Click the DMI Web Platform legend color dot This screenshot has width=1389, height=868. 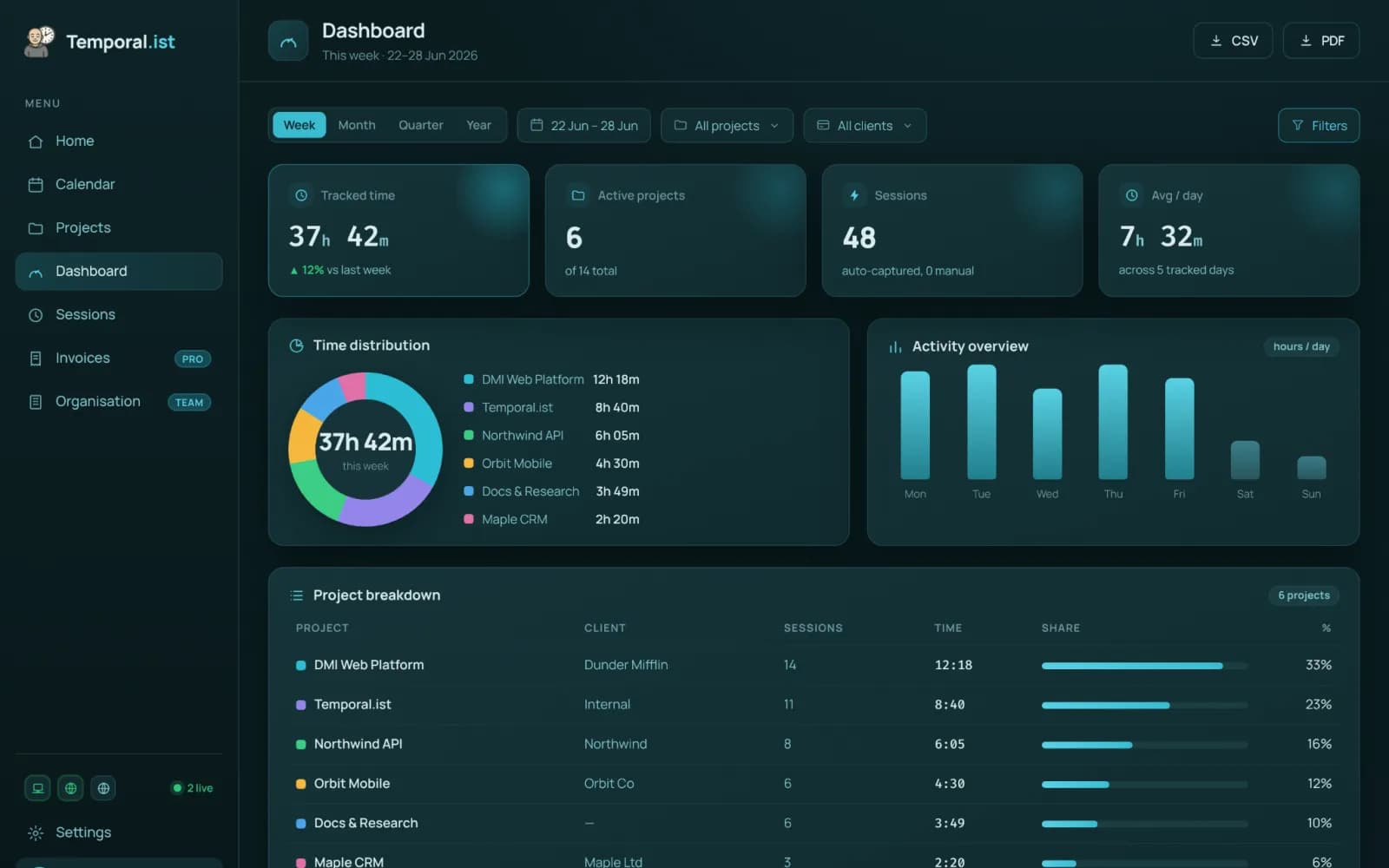point(469,379)
